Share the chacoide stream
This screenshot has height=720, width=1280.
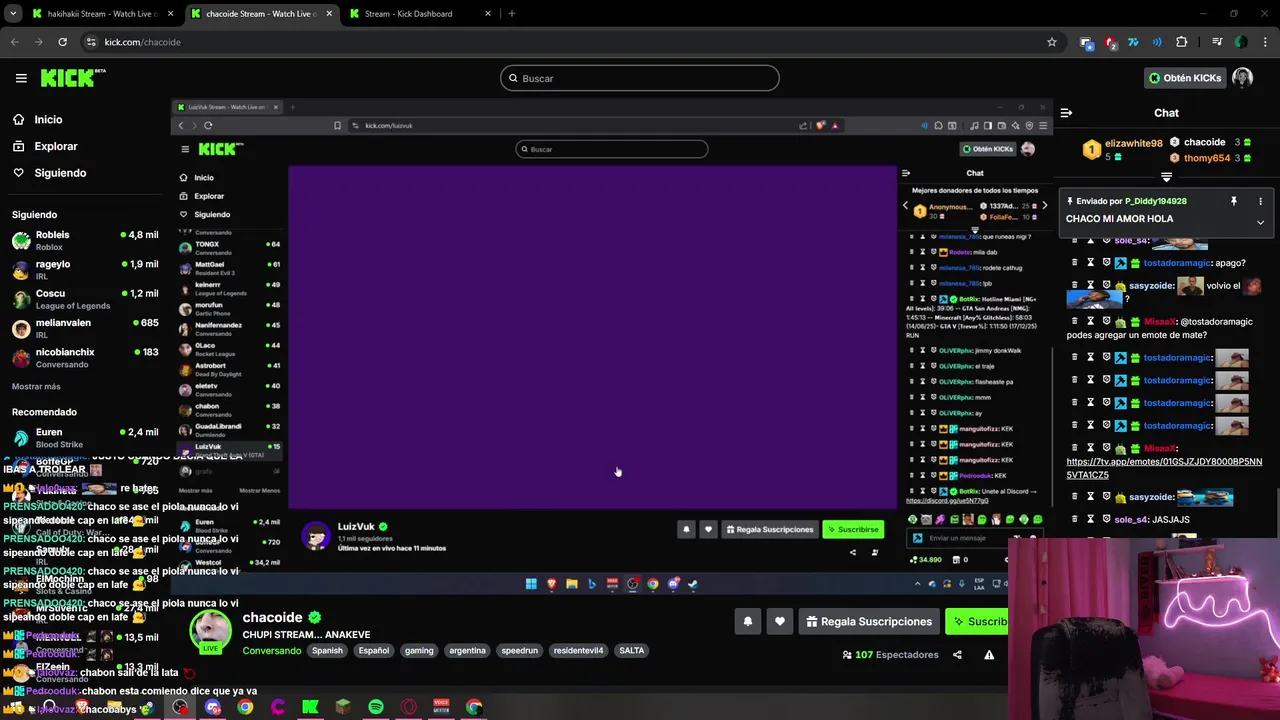pyautogui.click(x=957, y=655)
